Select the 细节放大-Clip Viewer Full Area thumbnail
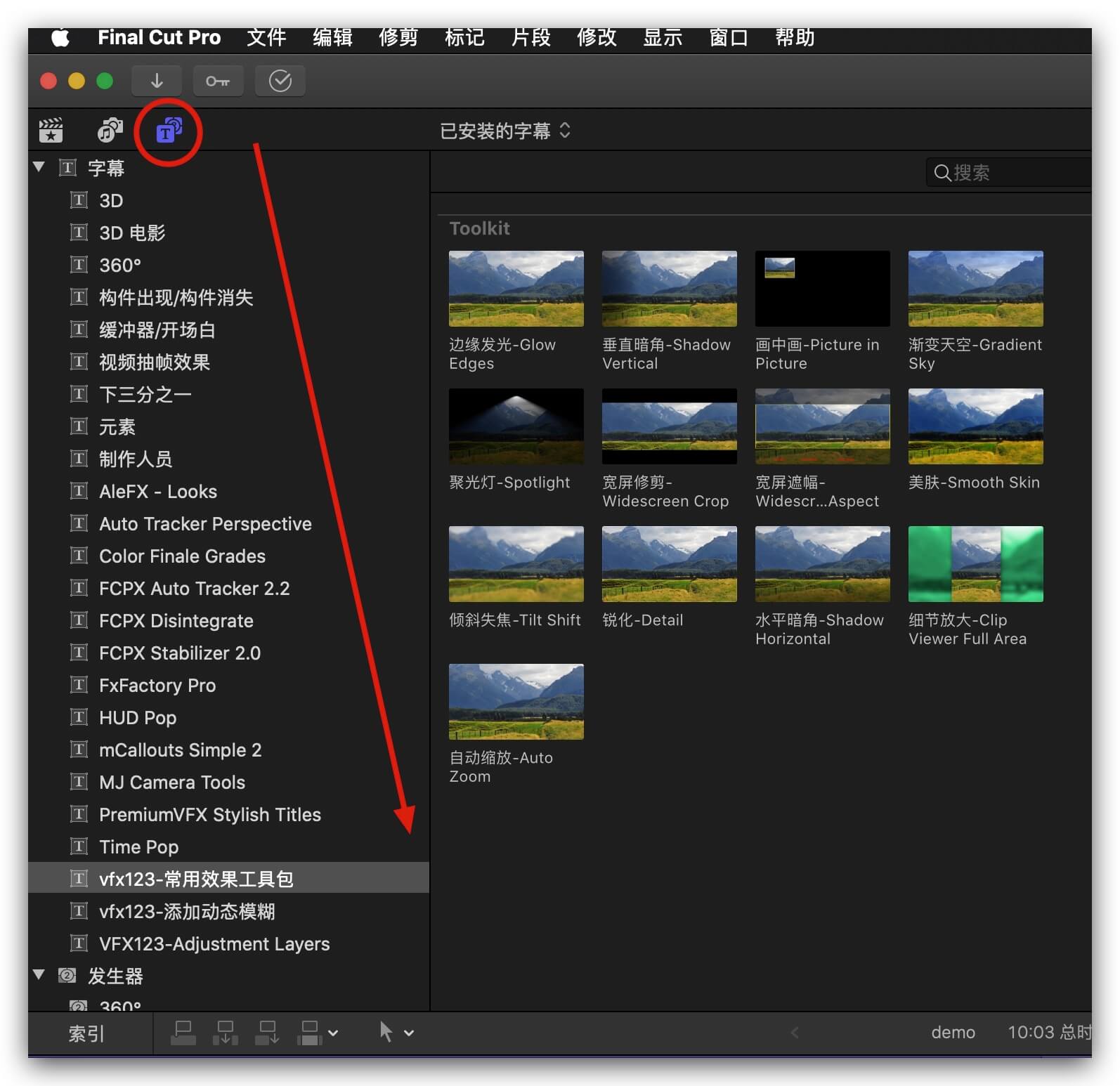The image size is (1120, 1086). coord(976,564)
